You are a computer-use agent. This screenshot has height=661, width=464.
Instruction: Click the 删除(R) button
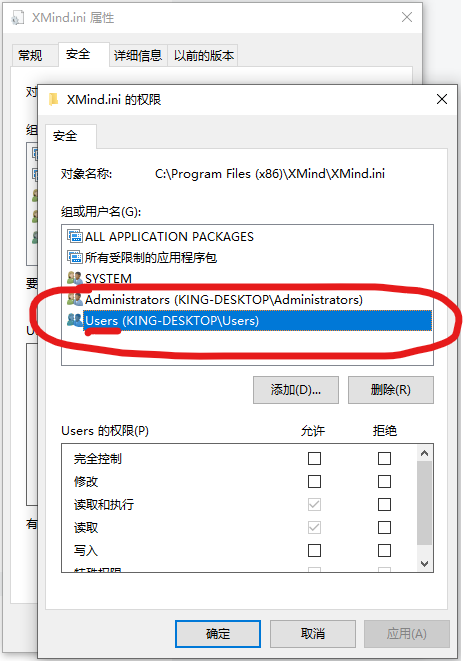click(x=391, y=390)
